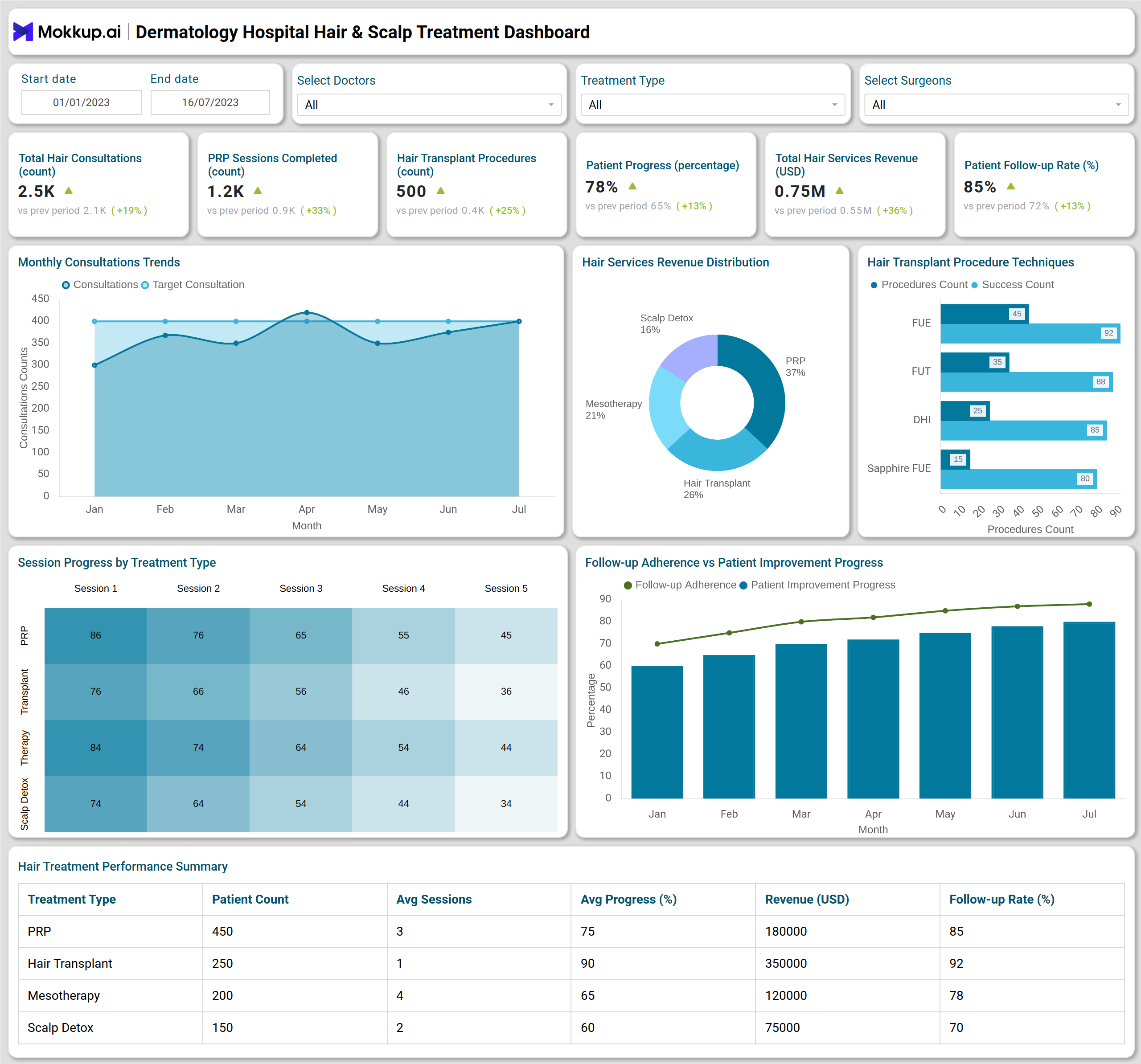1141x1064 pixels.
Task: Click the Therapy Session 2 cell 74
Action: click(x=198, y=748)
